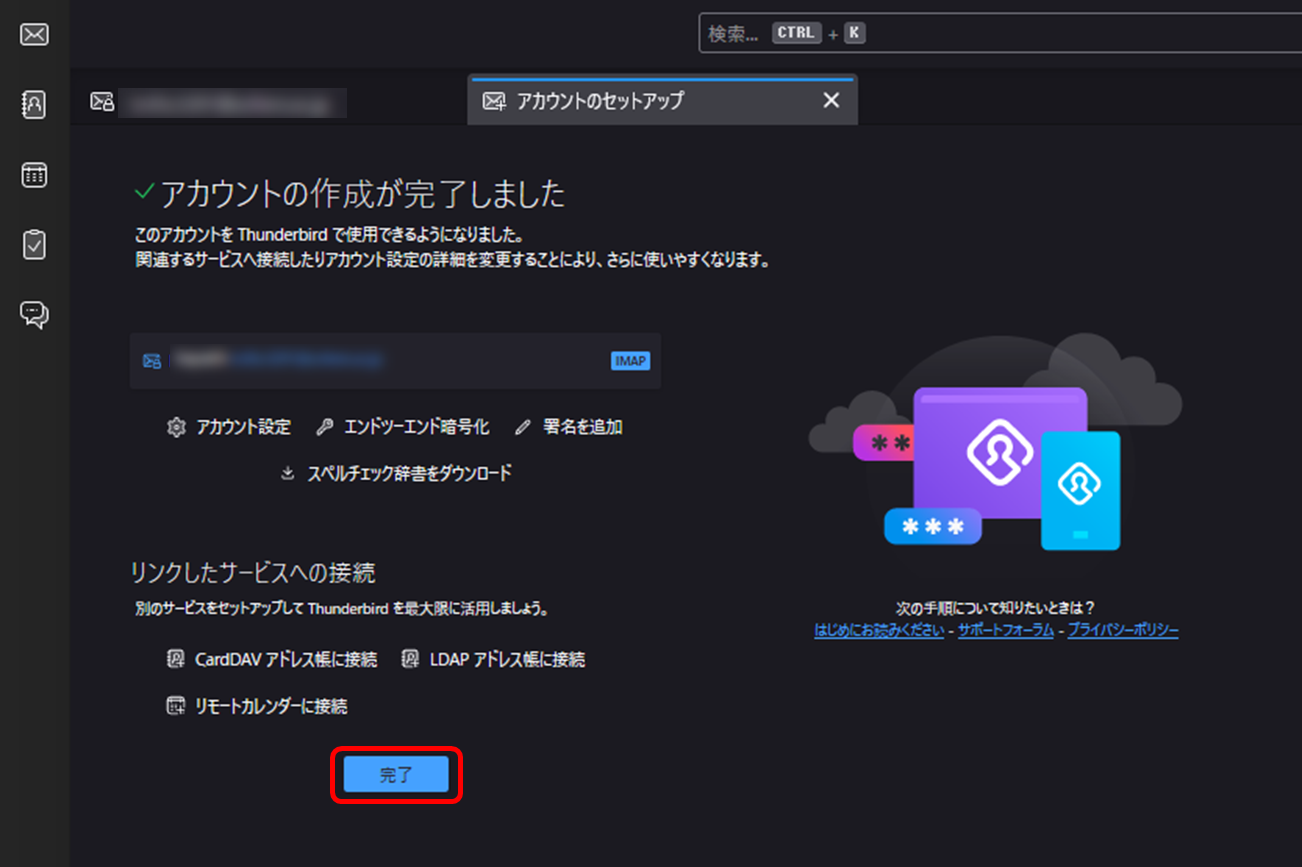
Task: Click the download icon for スペルチェック辞書
Action: click(288, 473)
